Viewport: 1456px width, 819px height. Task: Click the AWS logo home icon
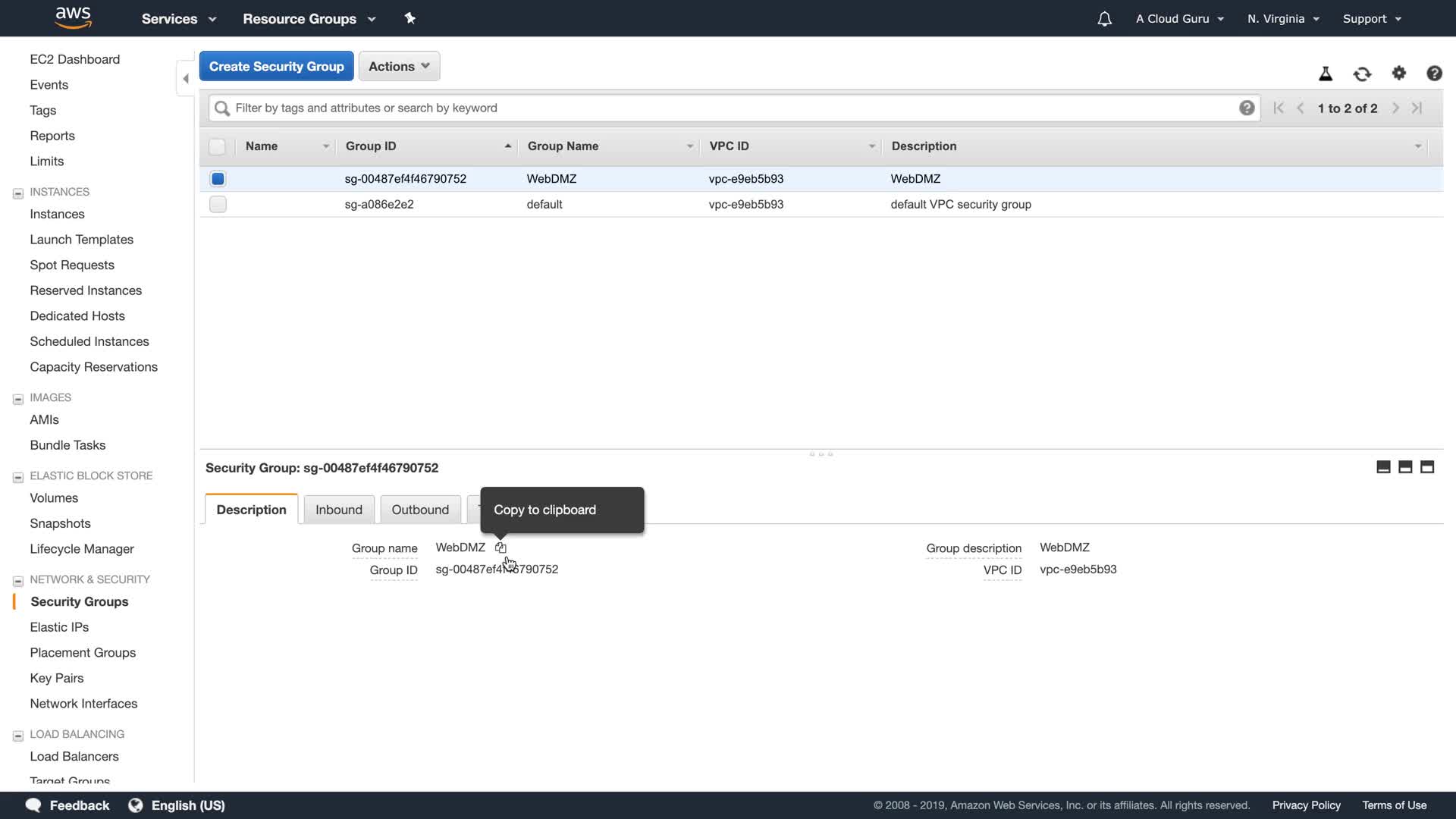(74, 17)
